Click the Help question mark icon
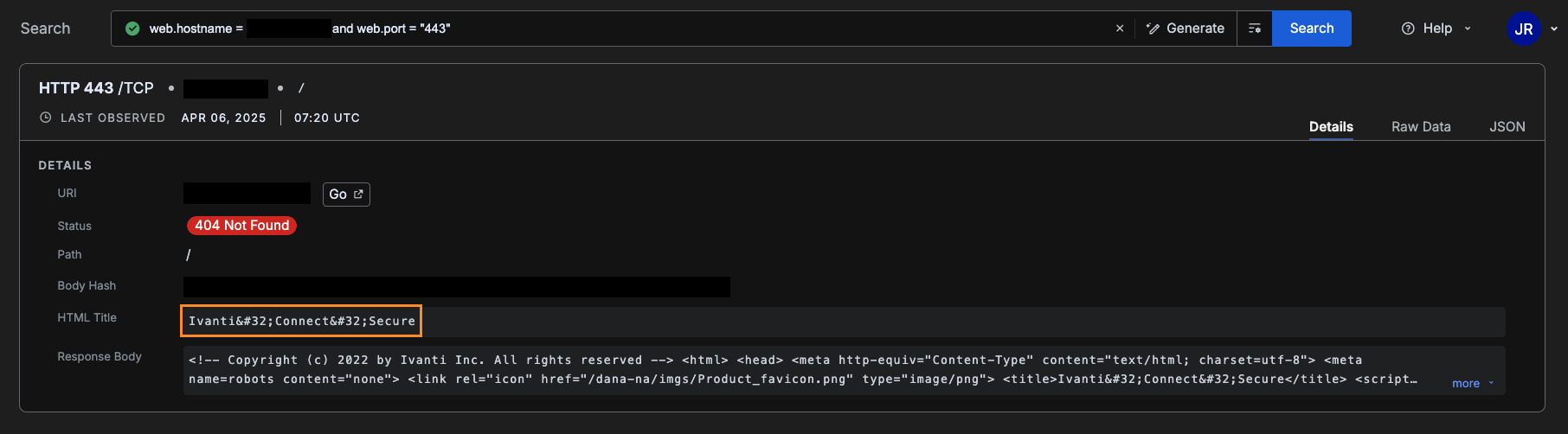This screenshot has height=434, width=1568. (x=1408, y=29)
